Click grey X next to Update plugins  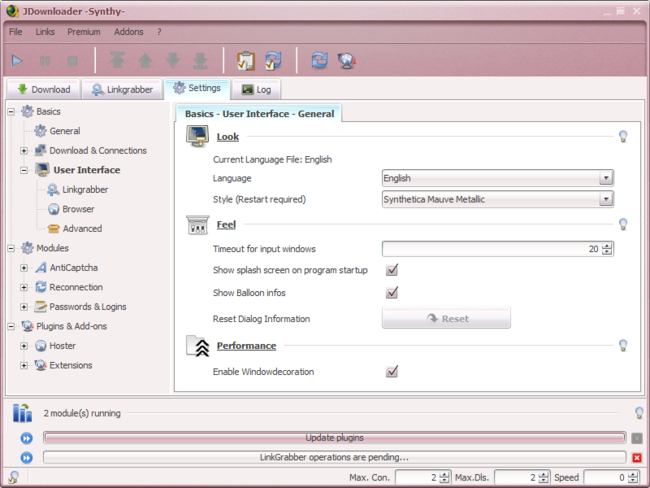(637, 438)
